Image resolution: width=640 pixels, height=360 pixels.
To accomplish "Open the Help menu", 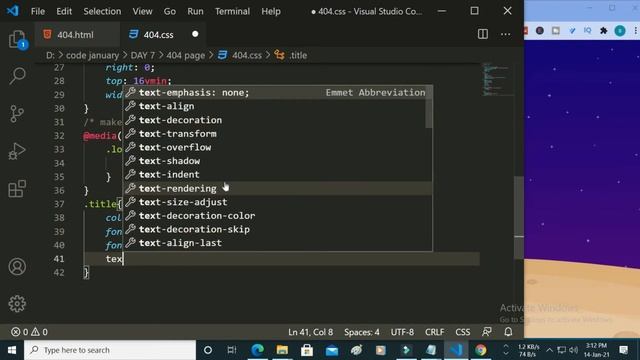I will [x=271, y=11].
